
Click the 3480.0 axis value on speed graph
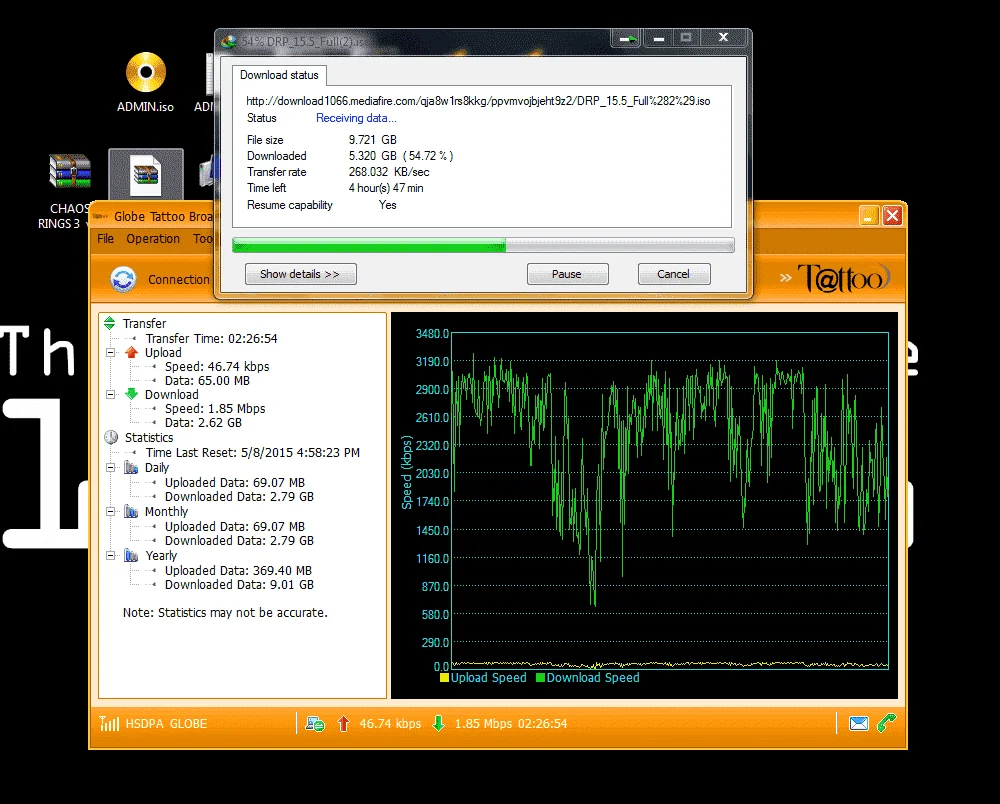[432, 333]
